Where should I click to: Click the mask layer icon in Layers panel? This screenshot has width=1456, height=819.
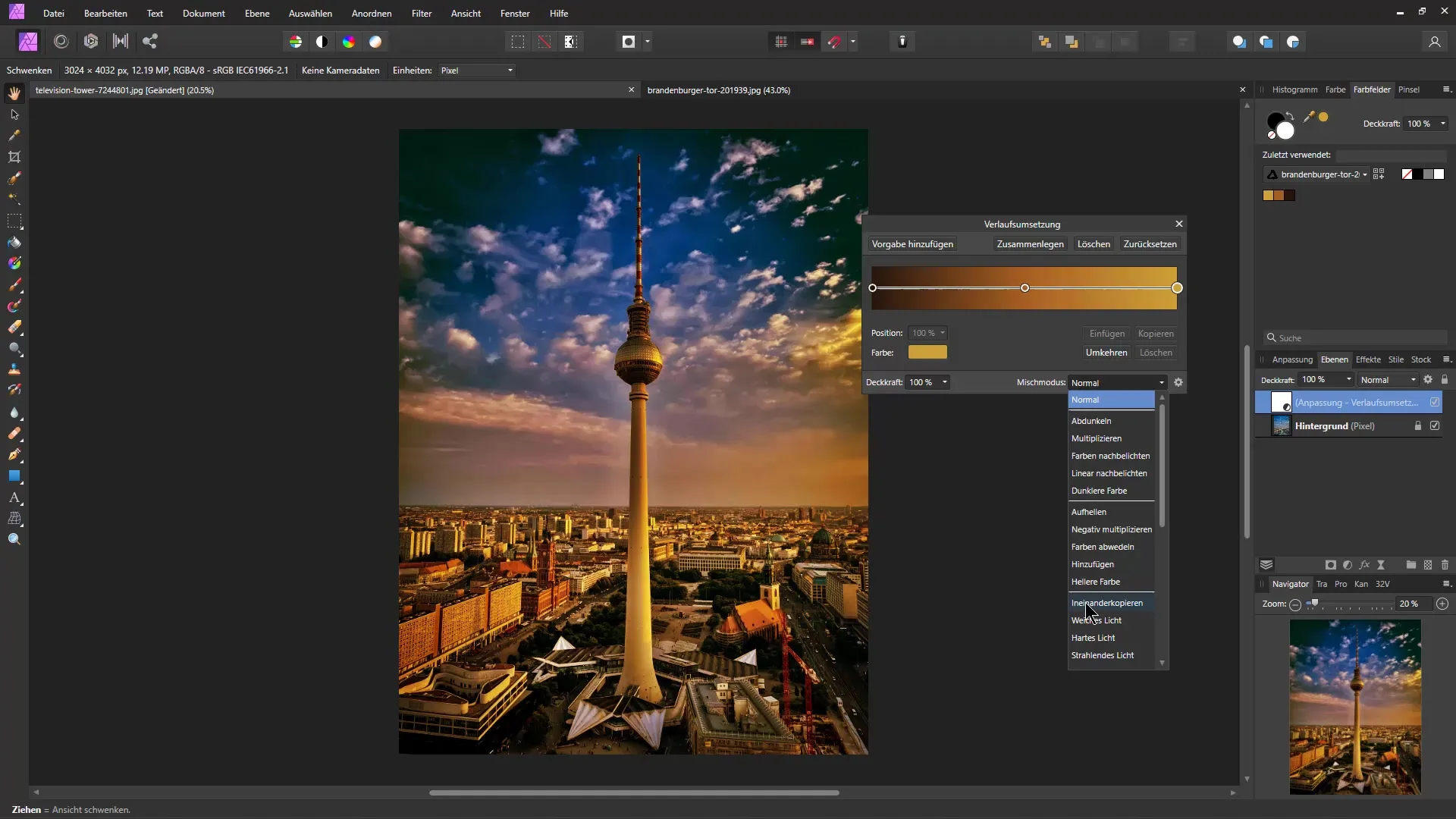pyautogui.click(x=1331, y=565)
